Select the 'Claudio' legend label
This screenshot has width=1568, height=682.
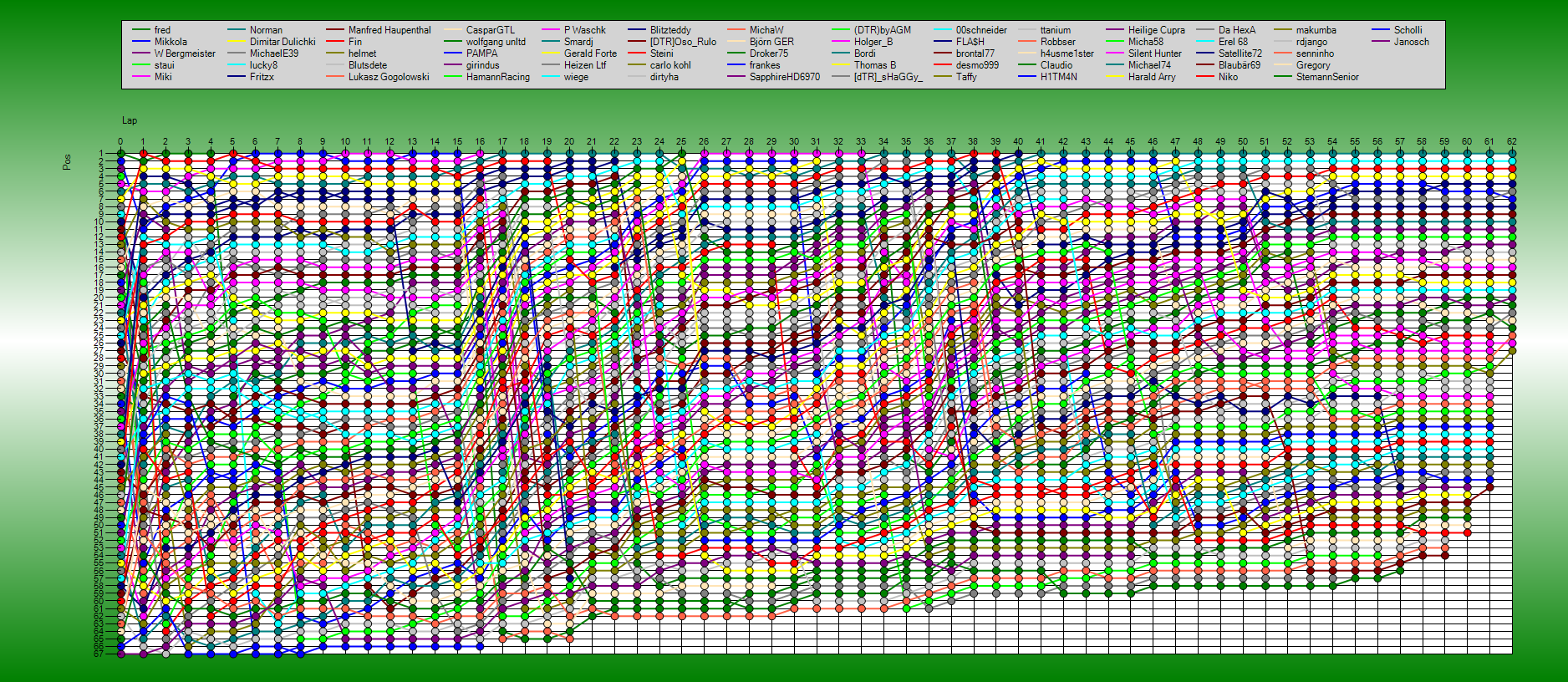(x=1056, y=65)
